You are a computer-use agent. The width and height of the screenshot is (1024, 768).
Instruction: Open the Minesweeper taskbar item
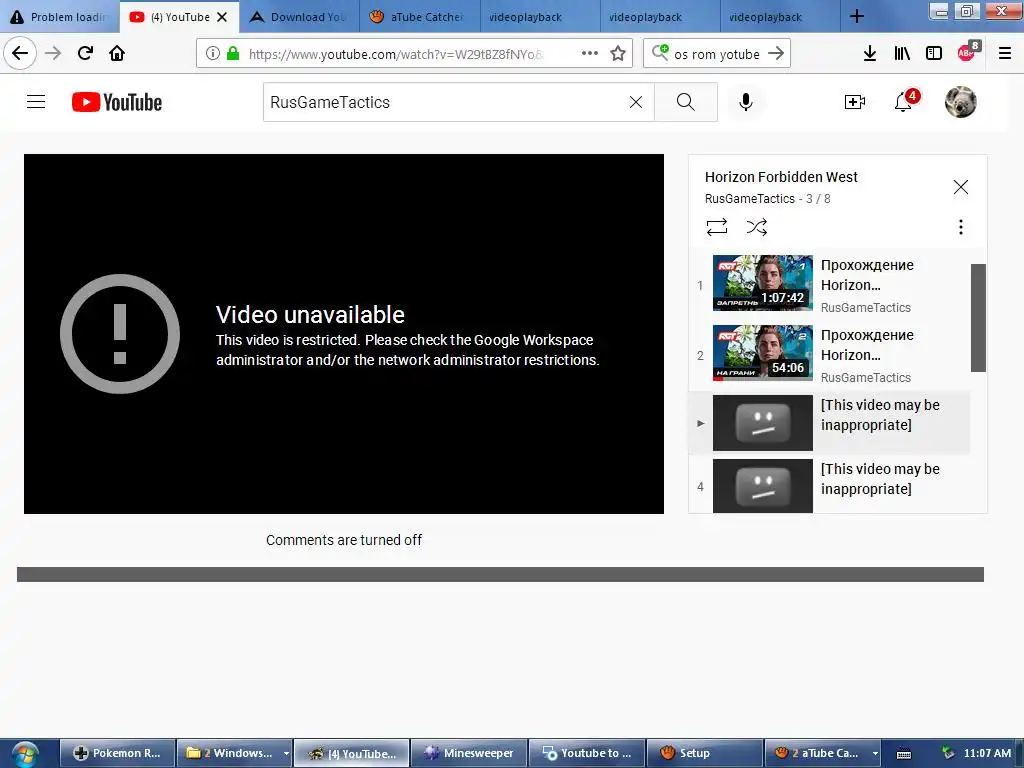coord(468,753)
